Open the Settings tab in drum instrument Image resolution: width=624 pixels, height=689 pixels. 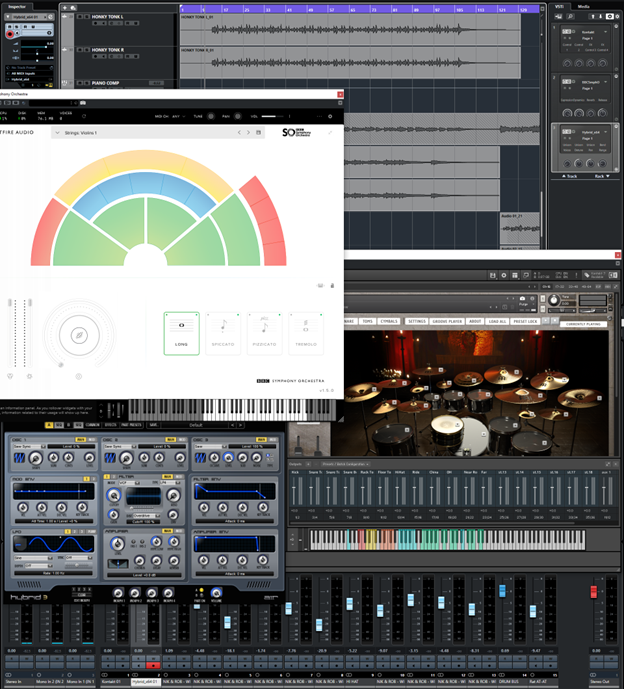click(417, 321)
